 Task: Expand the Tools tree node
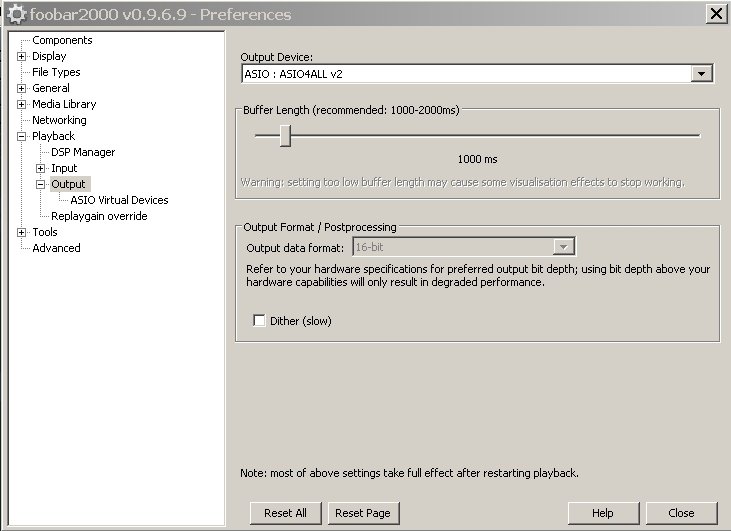click(21, 232)
